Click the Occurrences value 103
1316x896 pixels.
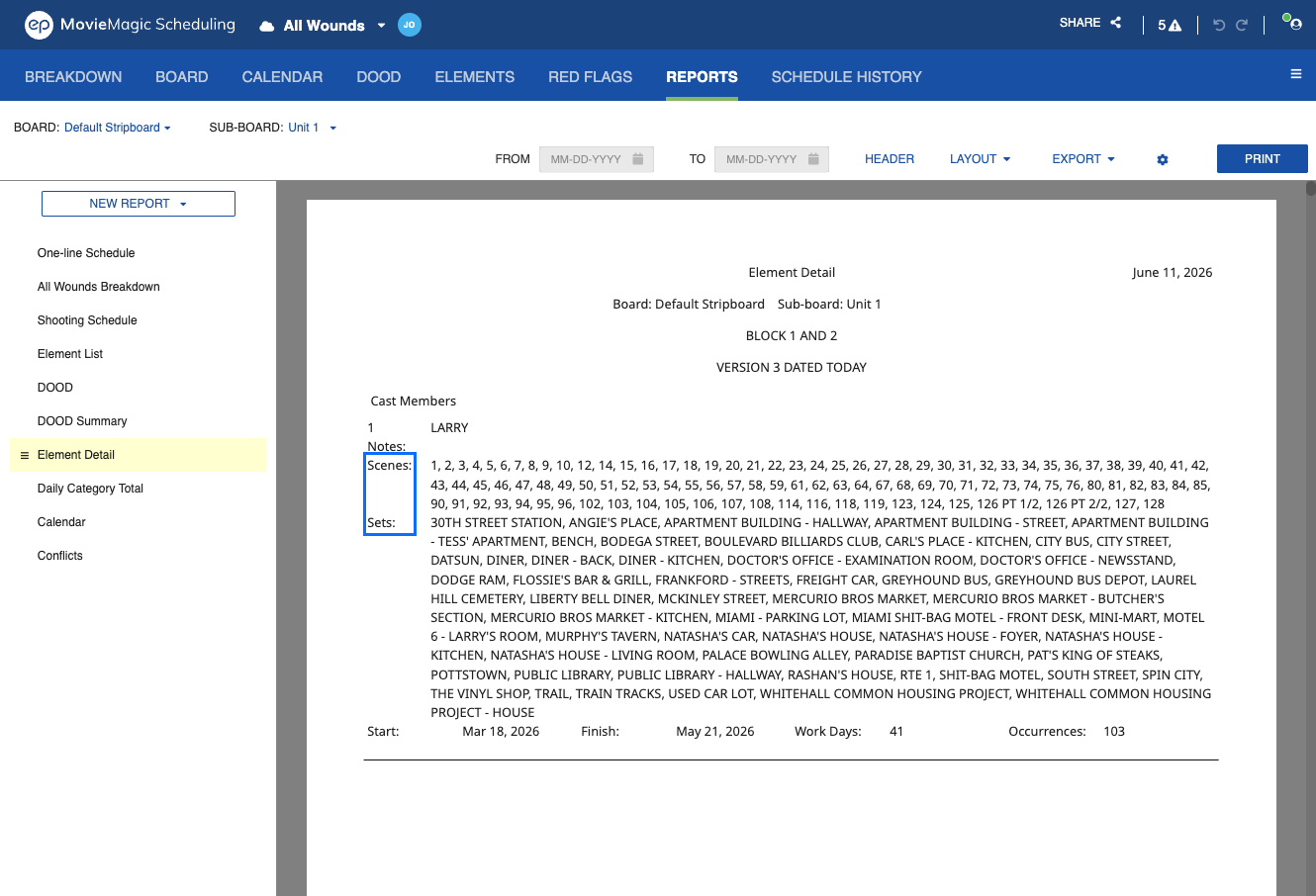point(1114,732)
